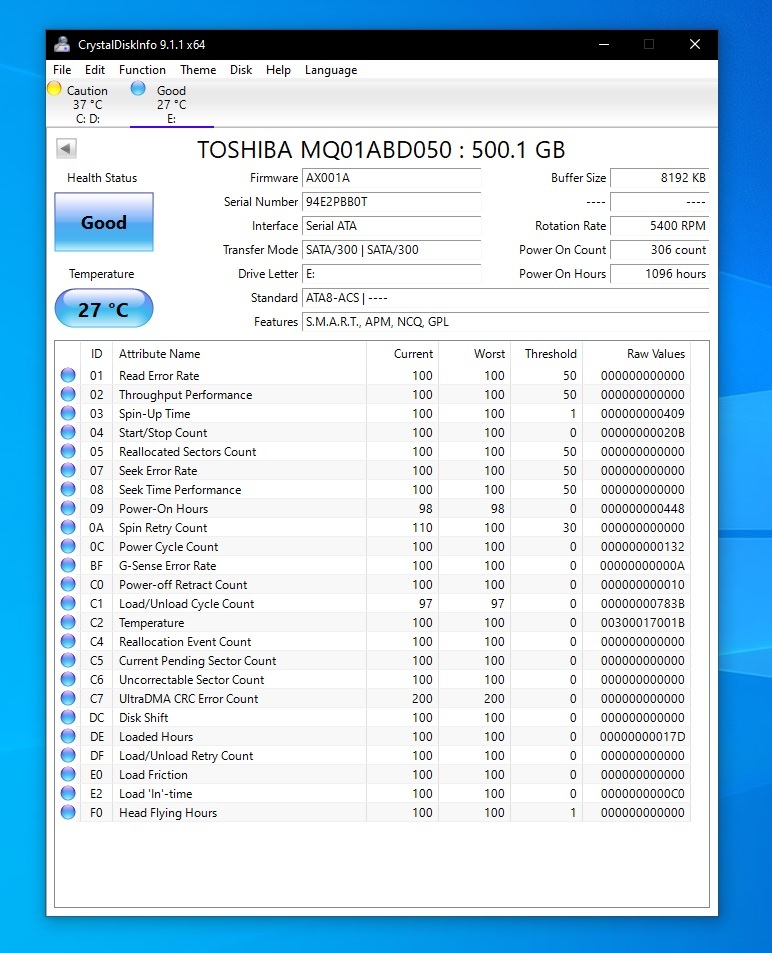Click the previous disk arrow button
This screenshot has width=772, height=953.
click(x=66, y=148)
